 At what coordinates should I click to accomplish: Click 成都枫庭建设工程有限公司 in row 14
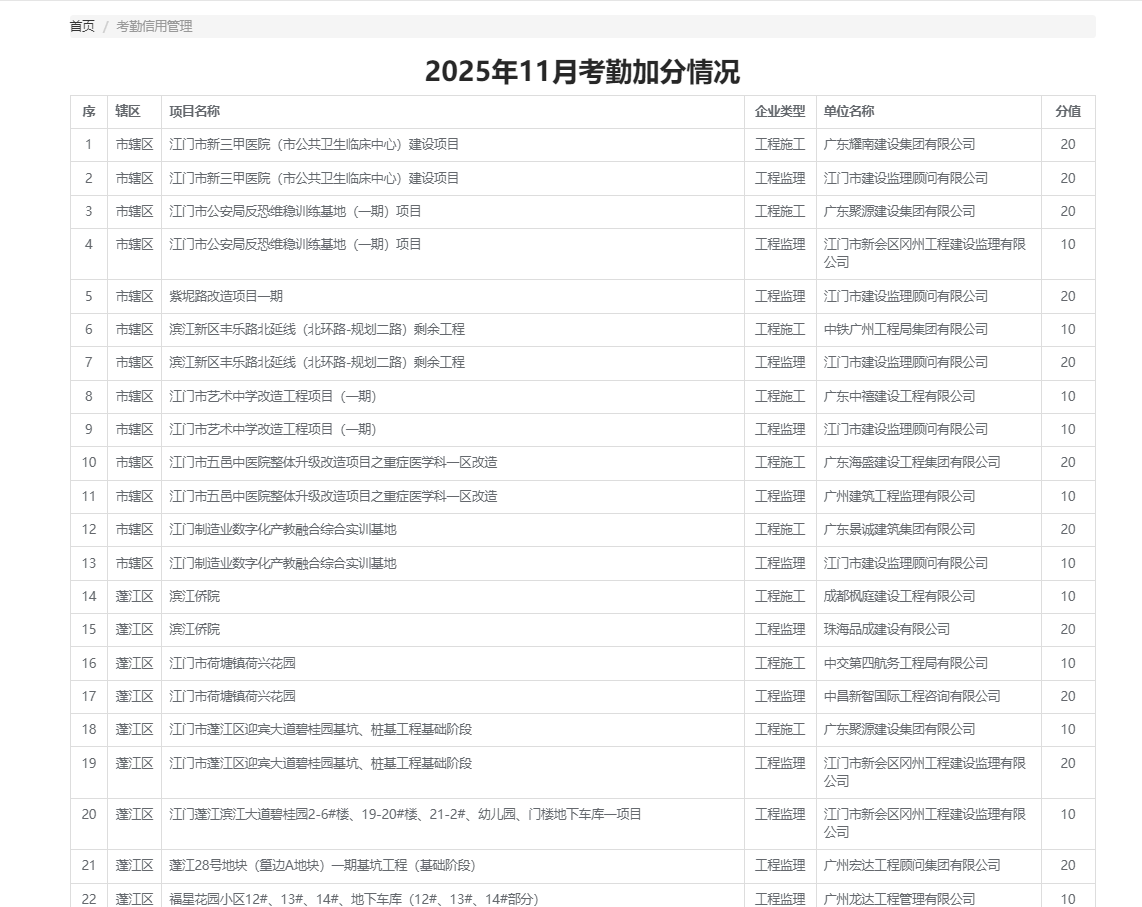click(x=899, y=596)
